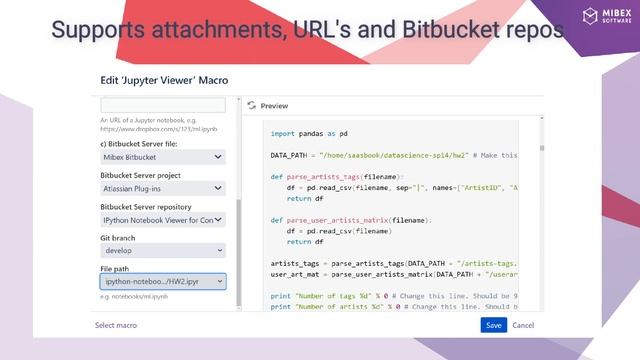Click the 'Bitbucket Server project' label

(x=140, y=175)
